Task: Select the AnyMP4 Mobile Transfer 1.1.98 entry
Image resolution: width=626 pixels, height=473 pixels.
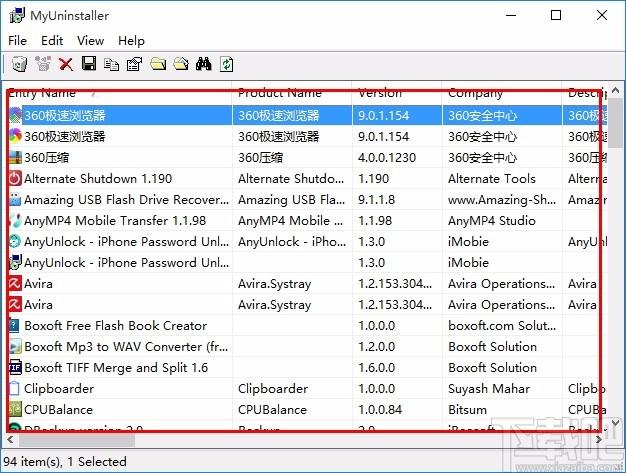Action: tap(115, 221)
